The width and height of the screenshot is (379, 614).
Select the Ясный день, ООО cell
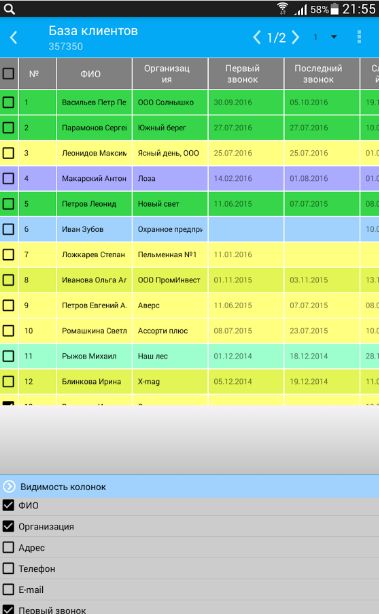coord(170,153)
